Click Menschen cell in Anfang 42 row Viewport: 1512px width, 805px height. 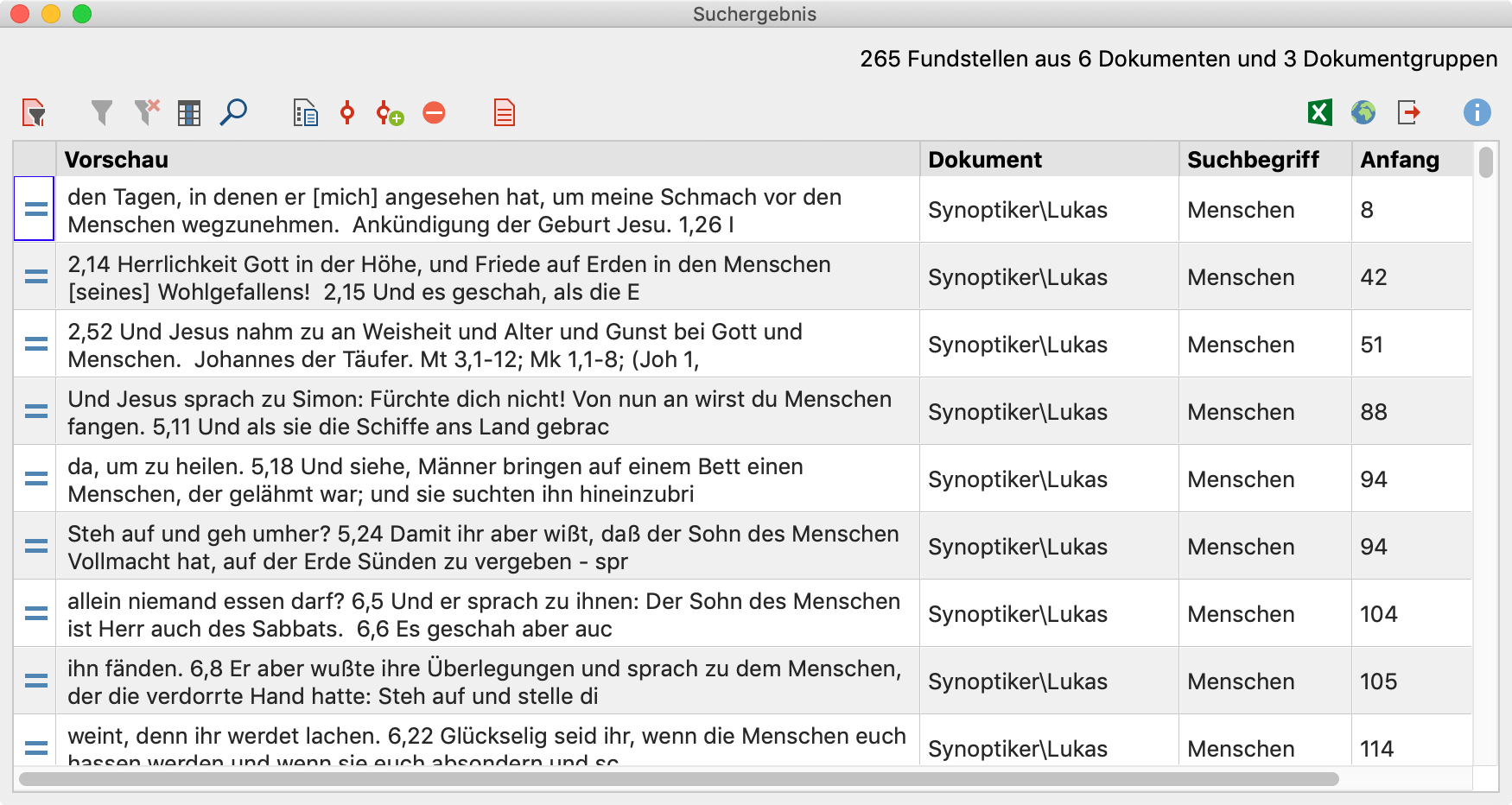pyautogui.click(x=1265, y=277)
